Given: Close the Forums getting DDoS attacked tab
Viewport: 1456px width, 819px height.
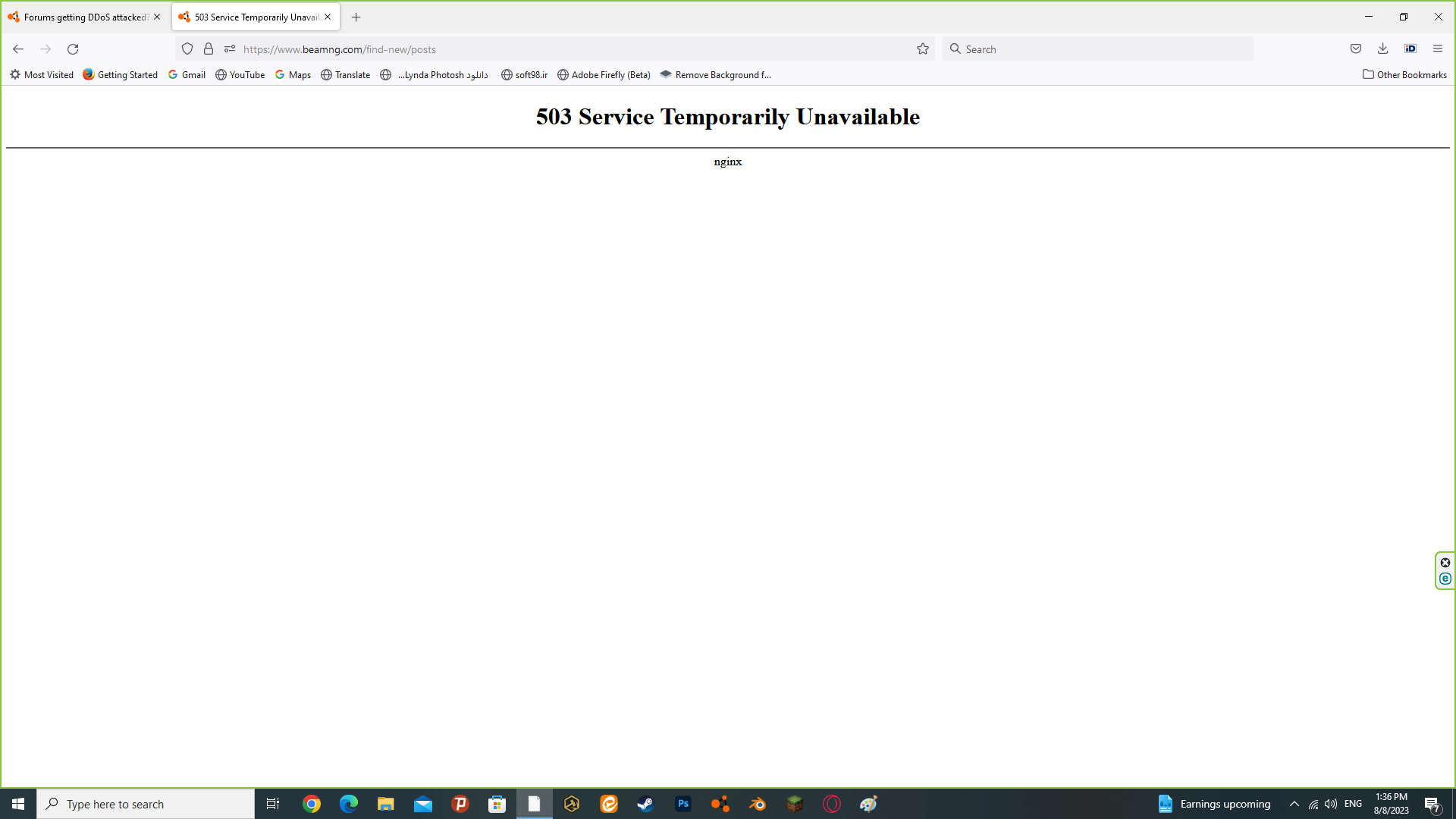Looking at the screenshot, I should pyautogui.click(x=157, y=17).
